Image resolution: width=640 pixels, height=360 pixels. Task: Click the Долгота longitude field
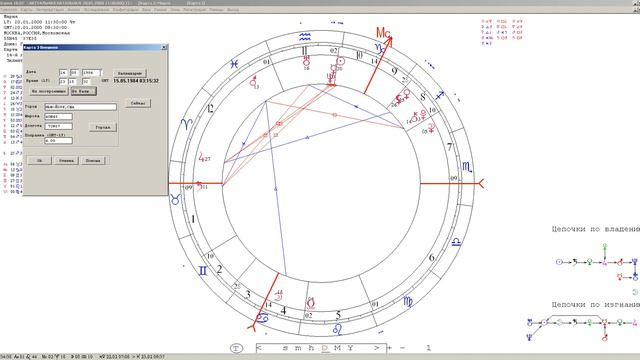(58, 126)
